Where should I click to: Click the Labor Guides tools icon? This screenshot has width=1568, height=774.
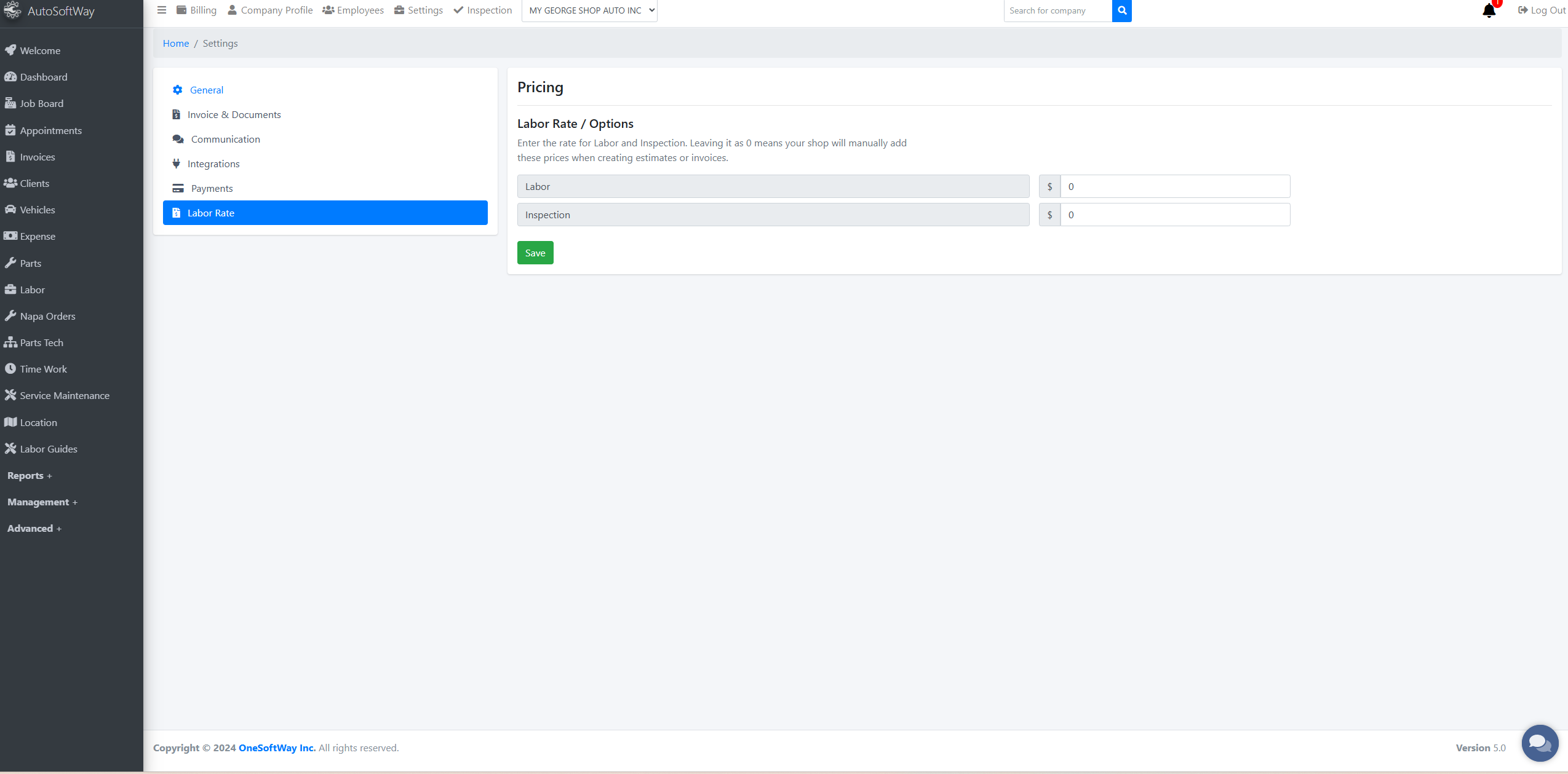(10, 449)
